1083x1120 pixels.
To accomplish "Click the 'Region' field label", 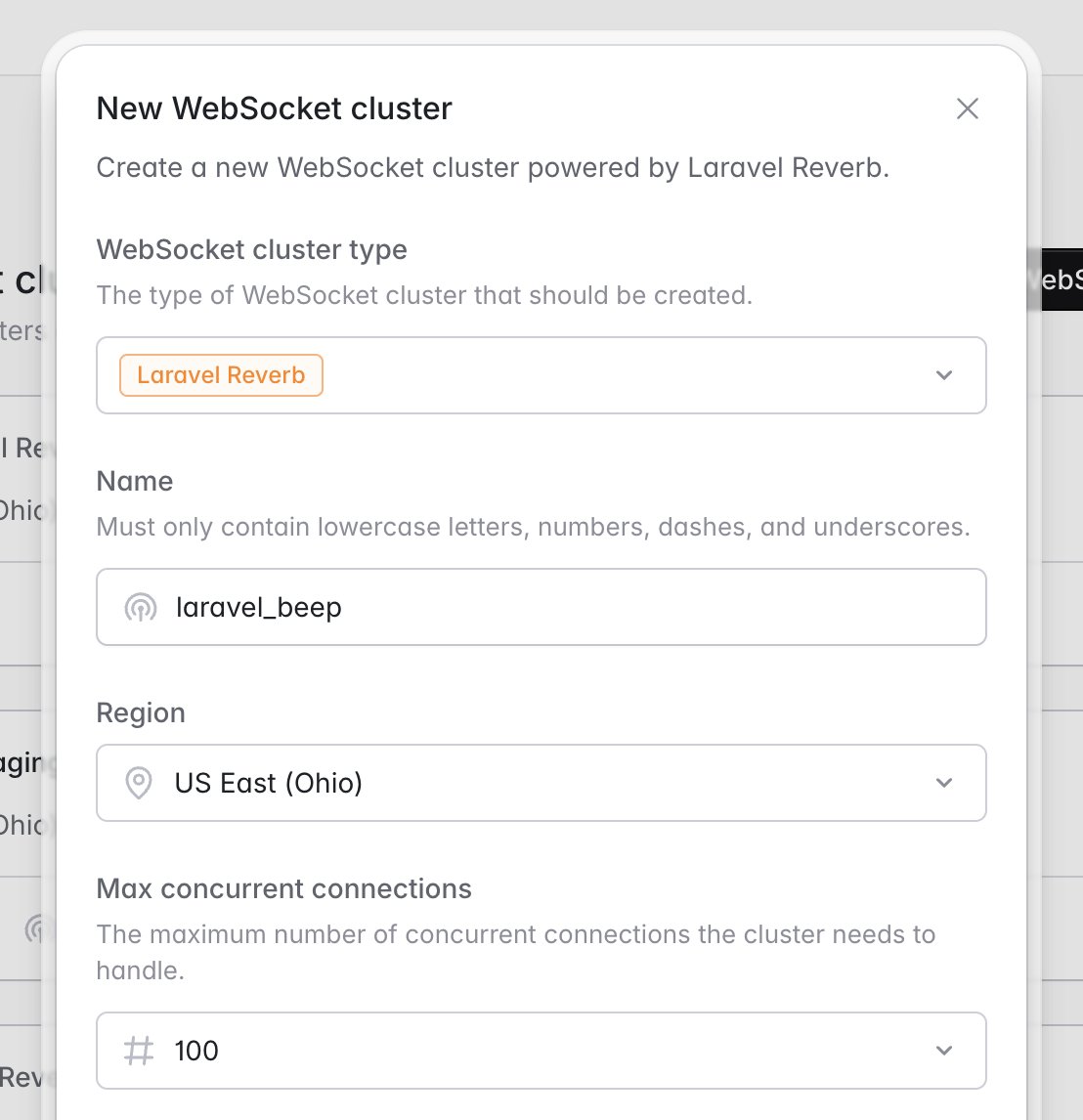I will (x=141, y=713).
